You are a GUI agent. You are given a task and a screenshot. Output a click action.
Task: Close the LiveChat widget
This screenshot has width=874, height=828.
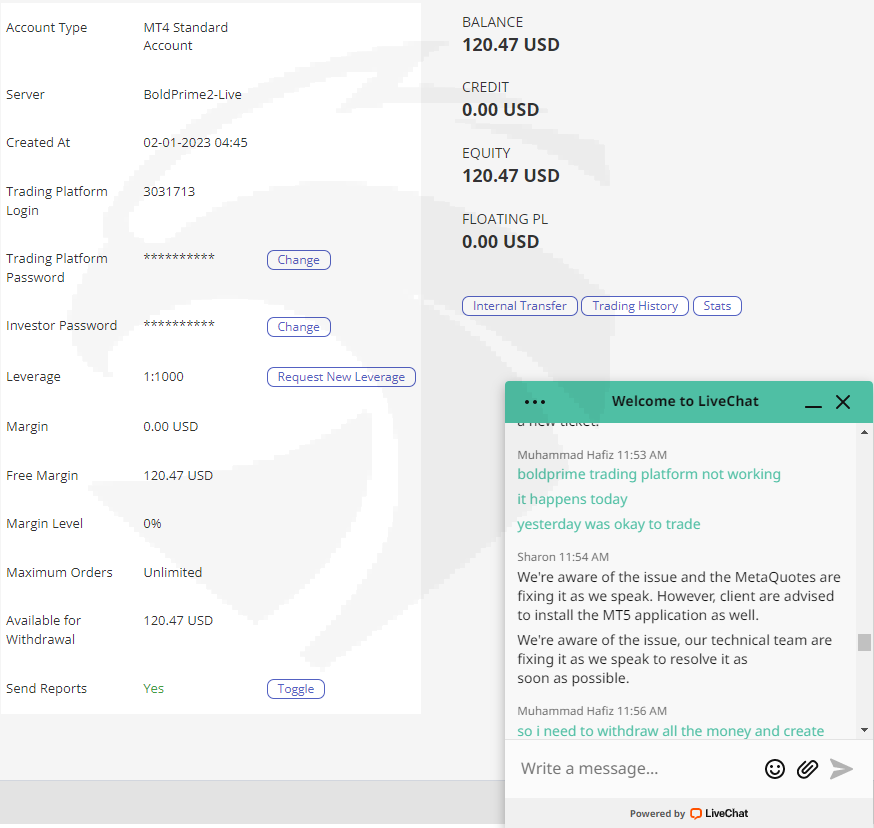coord(843,402)
